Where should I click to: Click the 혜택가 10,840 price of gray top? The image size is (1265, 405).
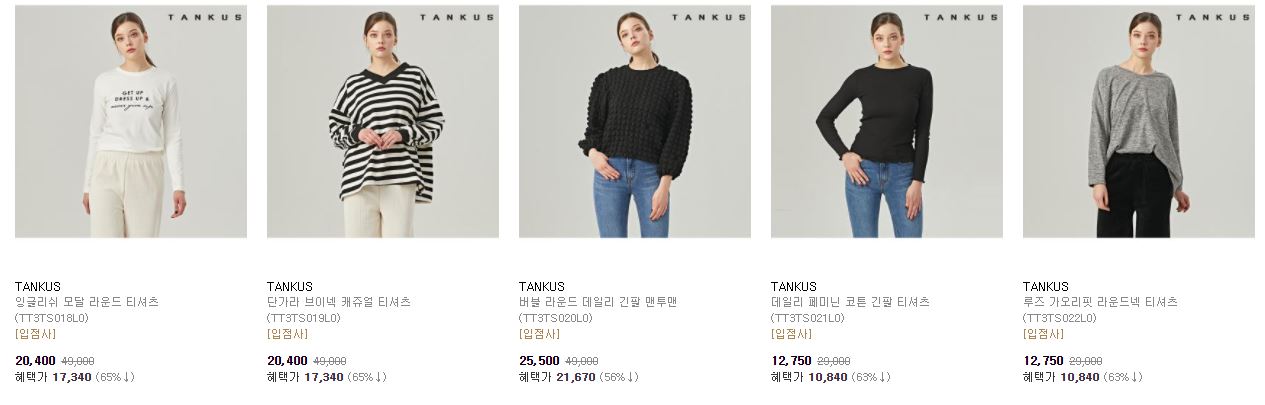pos(1061,377)
